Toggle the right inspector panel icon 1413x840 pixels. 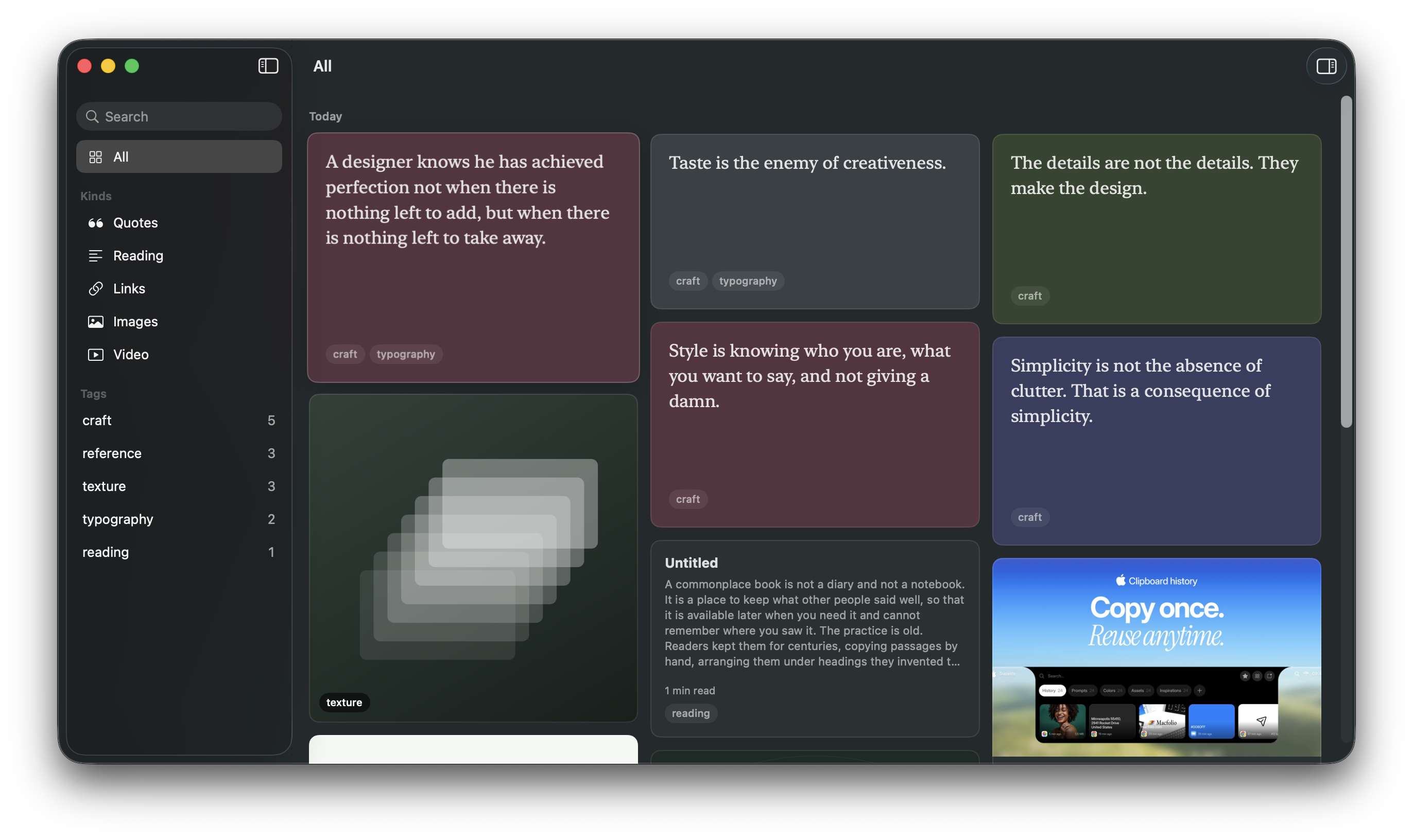point(1326,66)
